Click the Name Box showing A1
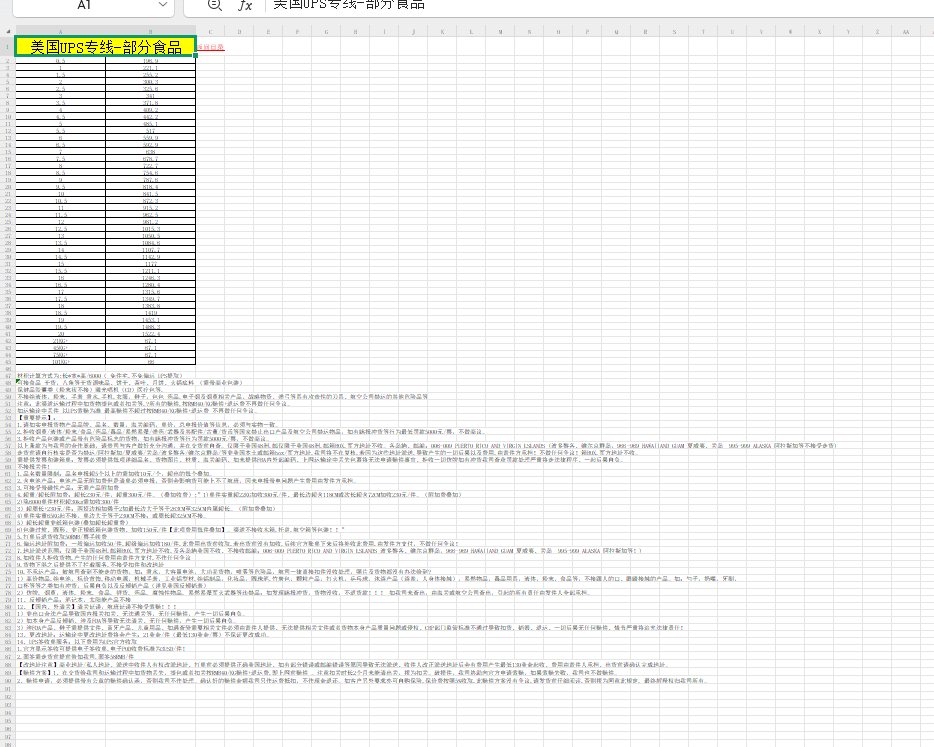Image resolution: width=934 pixels, height=747 pixels. click(85, 5)
